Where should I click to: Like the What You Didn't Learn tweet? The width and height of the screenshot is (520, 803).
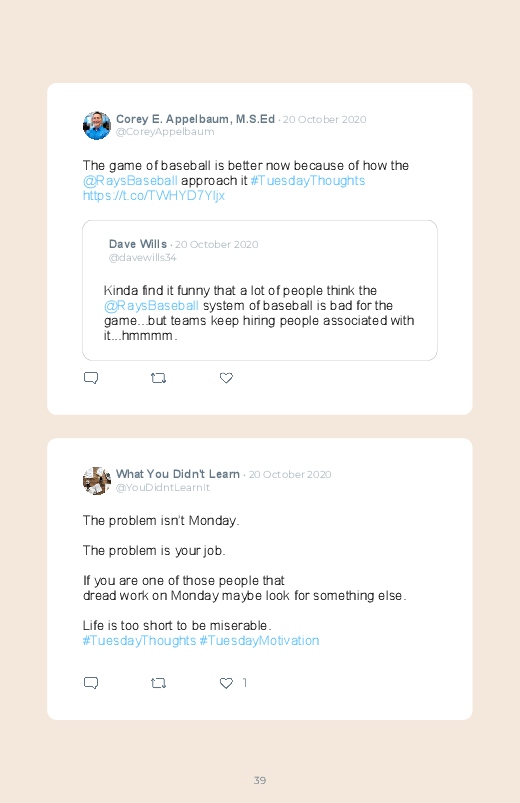[226, 683]
